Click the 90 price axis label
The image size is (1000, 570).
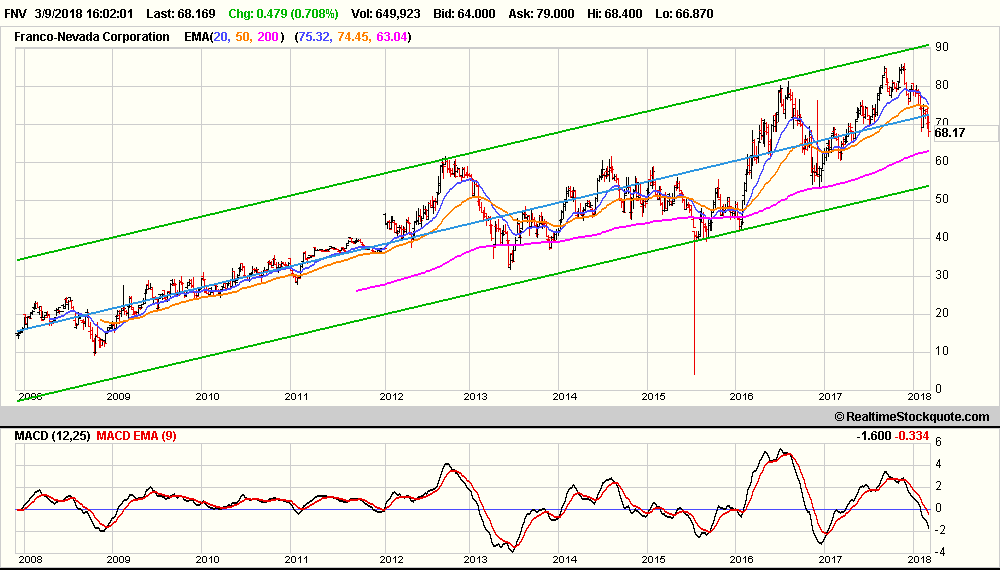click(941, 47)
